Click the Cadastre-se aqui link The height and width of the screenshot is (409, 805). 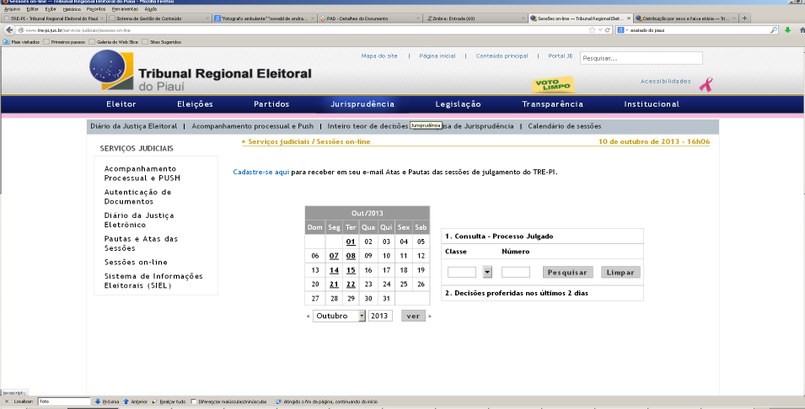pyautogui.click(x=261, y=172)
